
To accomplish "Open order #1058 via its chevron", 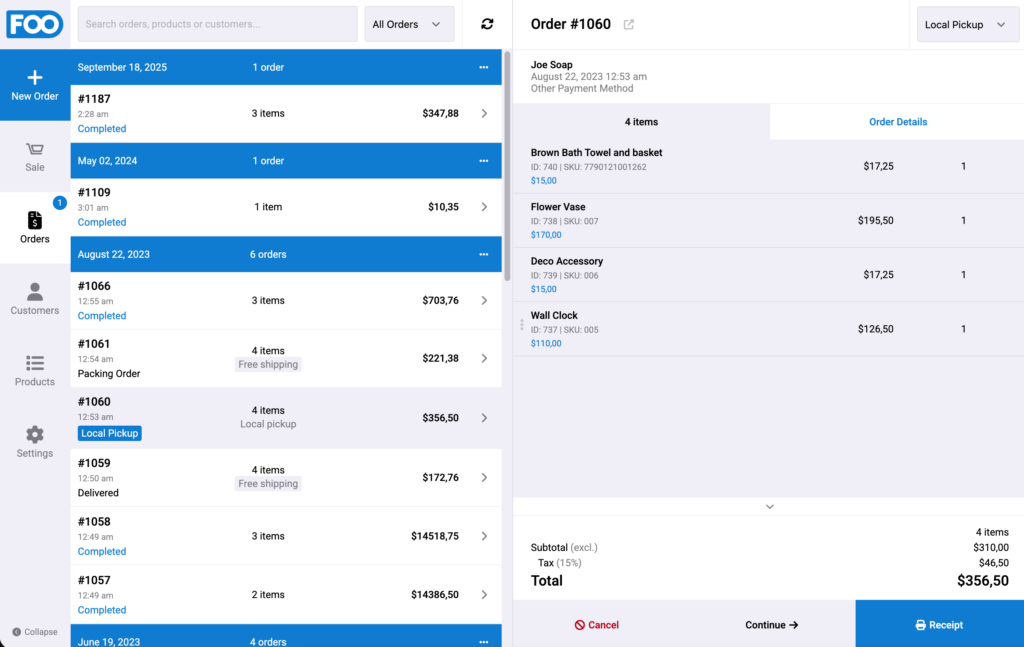I will (x=484, y=536).
